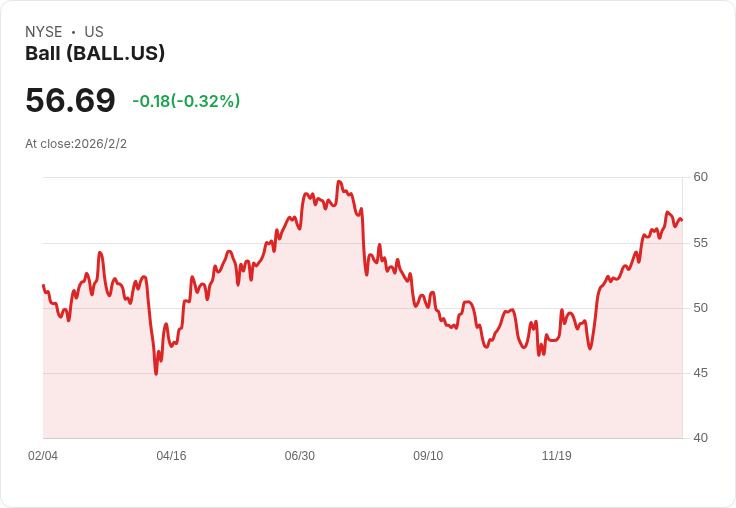The image size is (736, 508).
Task: Click the 50 y-axis price label
Action: click(701, 307)
